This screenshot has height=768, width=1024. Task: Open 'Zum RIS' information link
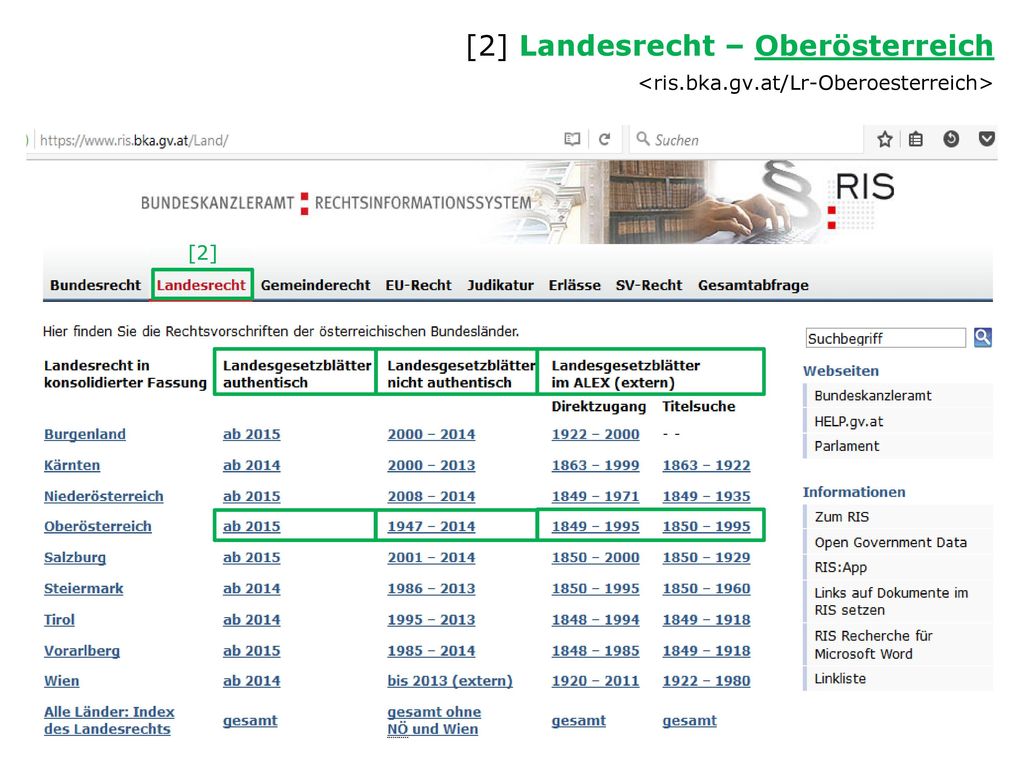tap(842, 517)
